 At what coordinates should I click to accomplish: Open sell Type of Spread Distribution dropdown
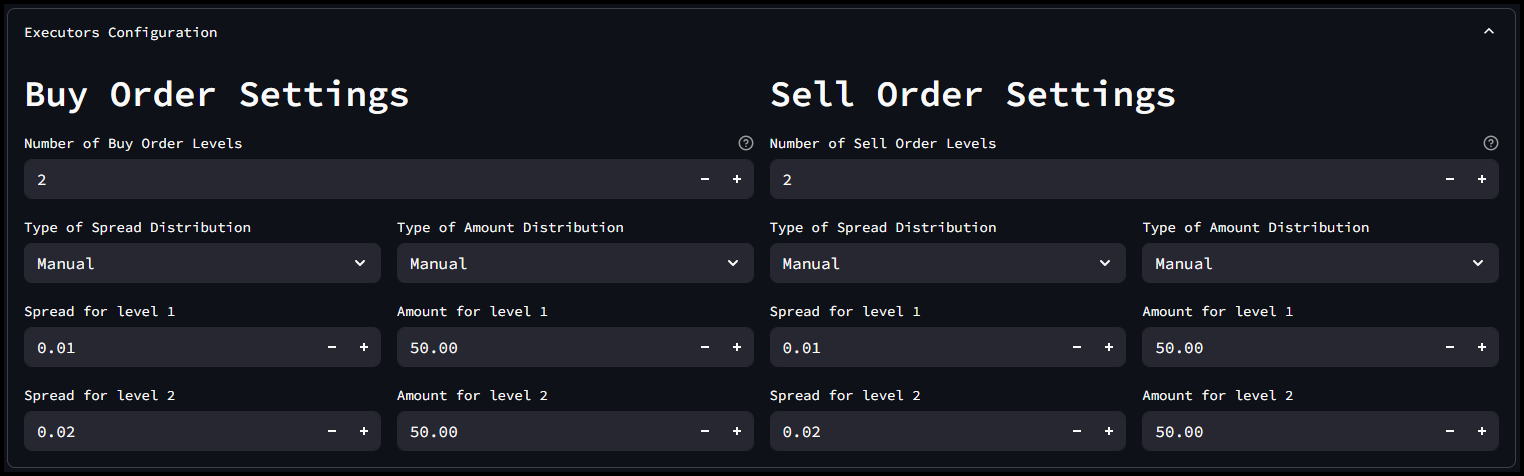(947, 264)
